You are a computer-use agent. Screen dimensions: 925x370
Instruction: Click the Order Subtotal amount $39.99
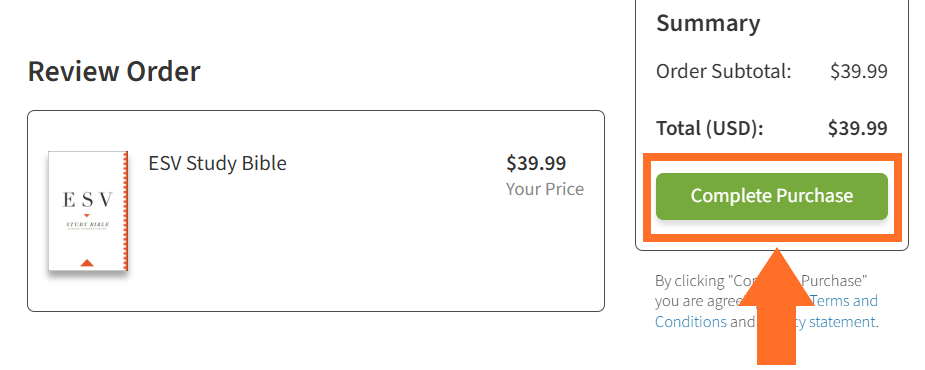coord(858,71)
